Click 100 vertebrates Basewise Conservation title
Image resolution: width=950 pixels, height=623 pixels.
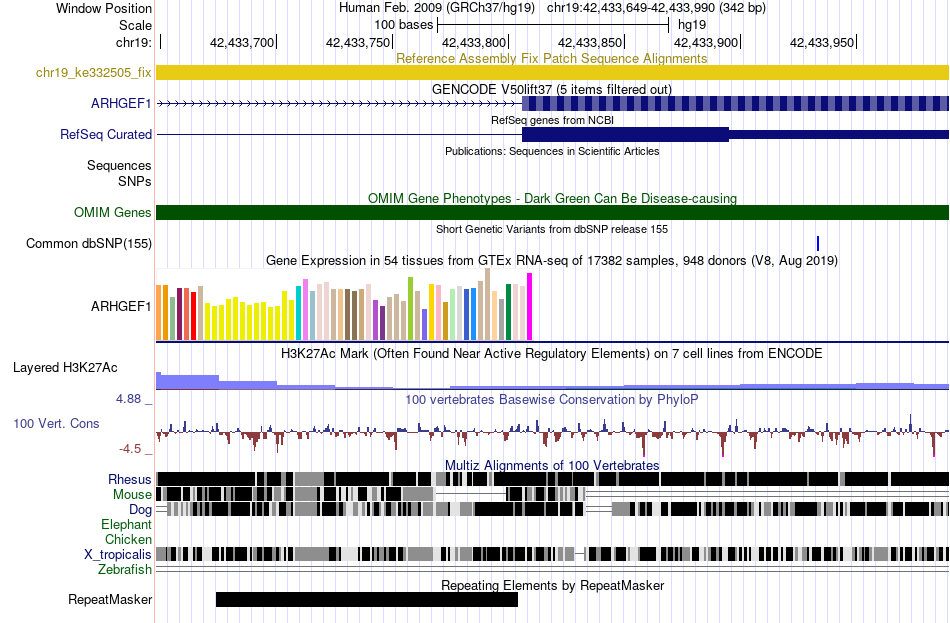[552, 399]
